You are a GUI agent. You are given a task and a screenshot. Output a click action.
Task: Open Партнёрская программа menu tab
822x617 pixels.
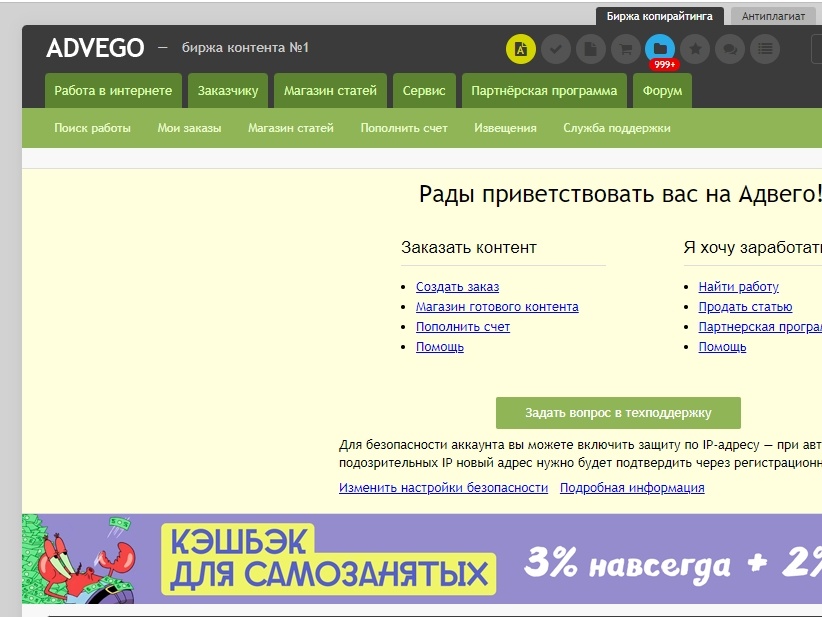pos(544,91)
